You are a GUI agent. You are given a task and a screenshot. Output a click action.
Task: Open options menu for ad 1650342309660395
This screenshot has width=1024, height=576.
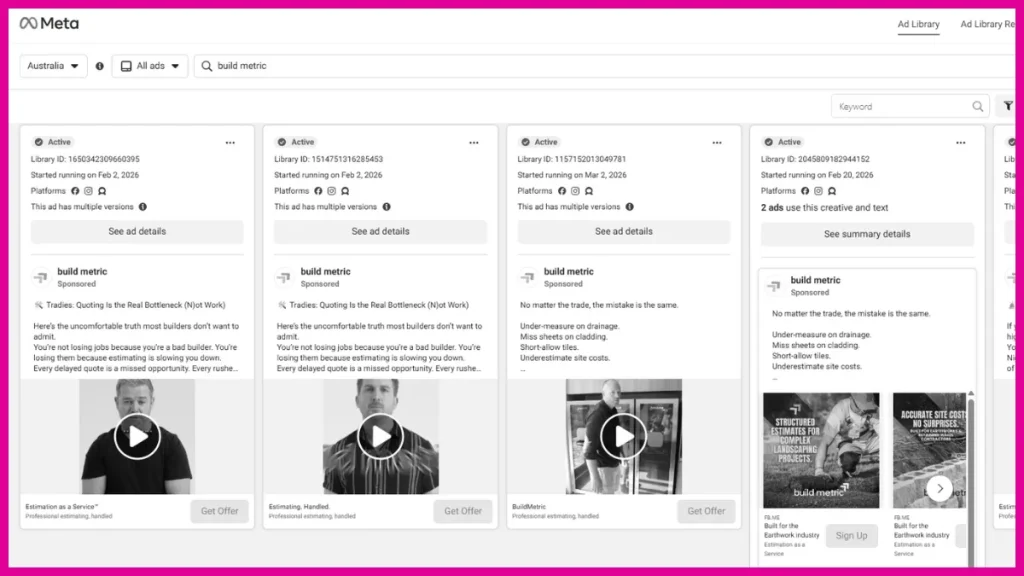tap(230, 142)
